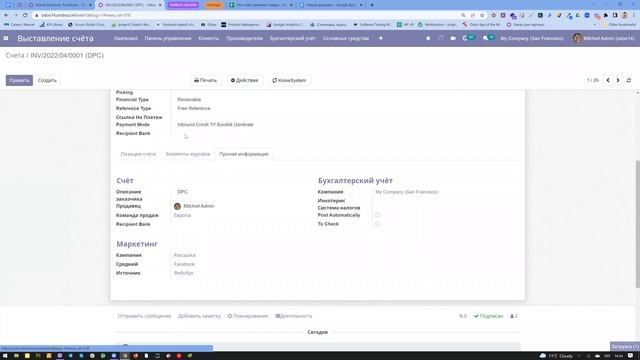Toggle the Post Automatically checkbox
Screen dimensions: 640x360
(378, 215)
